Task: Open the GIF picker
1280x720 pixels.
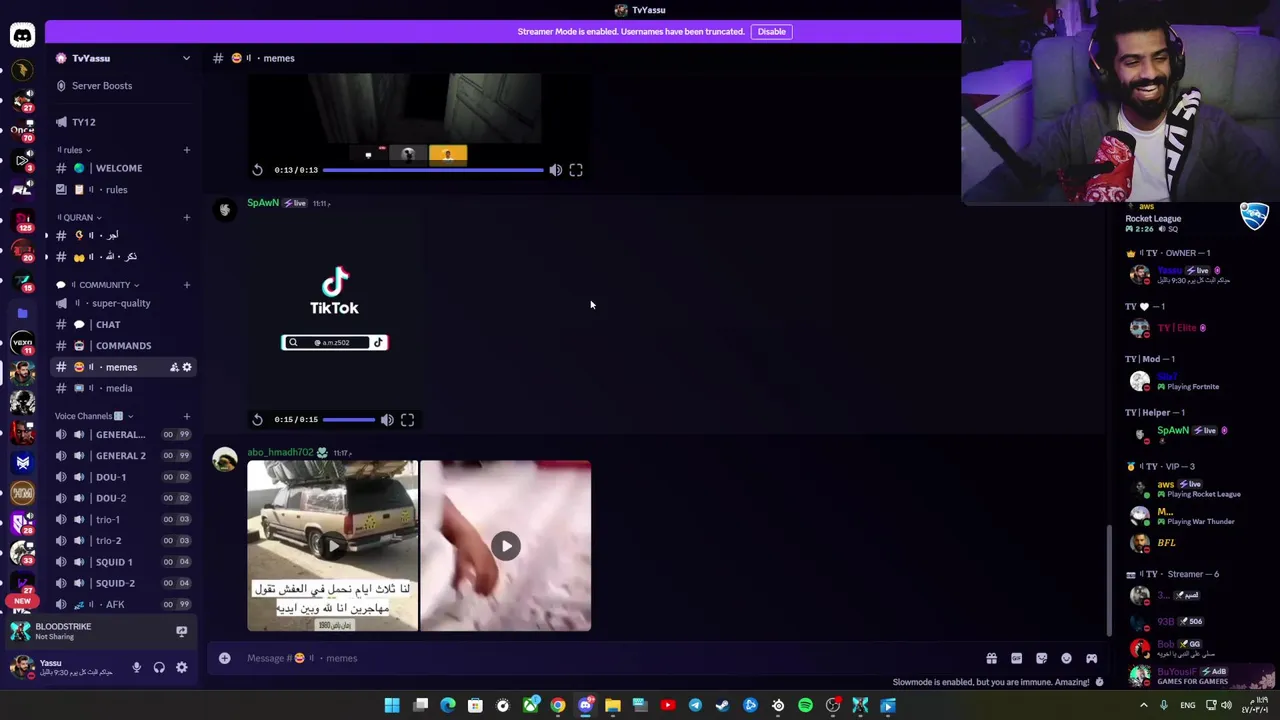Action: point(1016,658)
